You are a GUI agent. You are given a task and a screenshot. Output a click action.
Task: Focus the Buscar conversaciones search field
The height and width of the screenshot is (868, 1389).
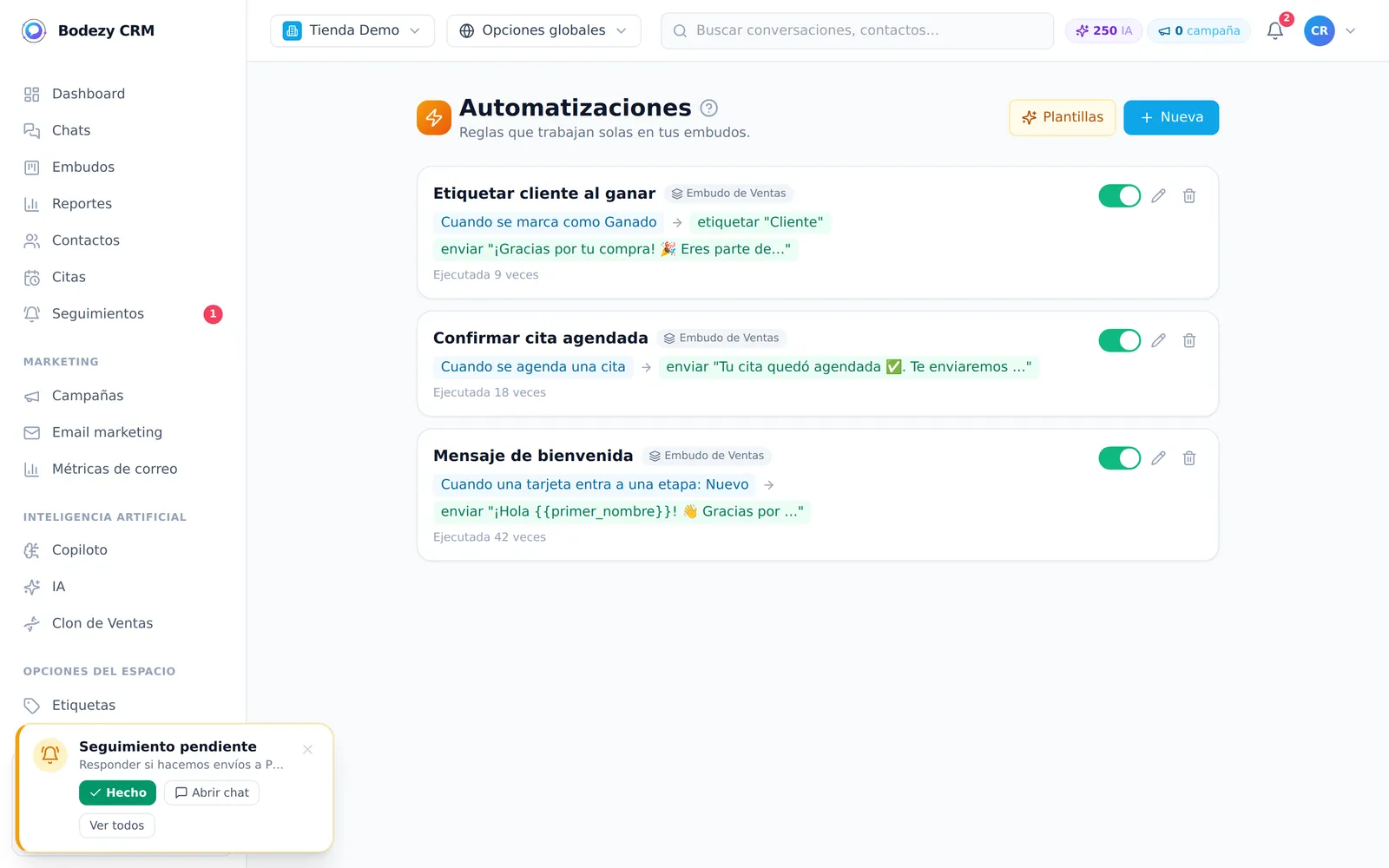(x=857, y=30)
